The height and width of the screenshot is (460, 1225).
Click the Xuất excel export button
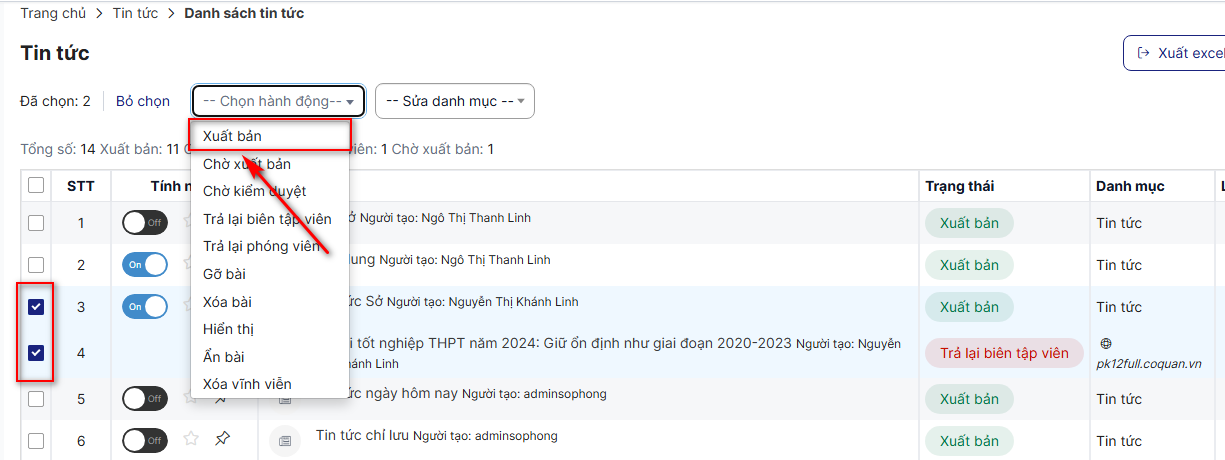(1177, 53)
